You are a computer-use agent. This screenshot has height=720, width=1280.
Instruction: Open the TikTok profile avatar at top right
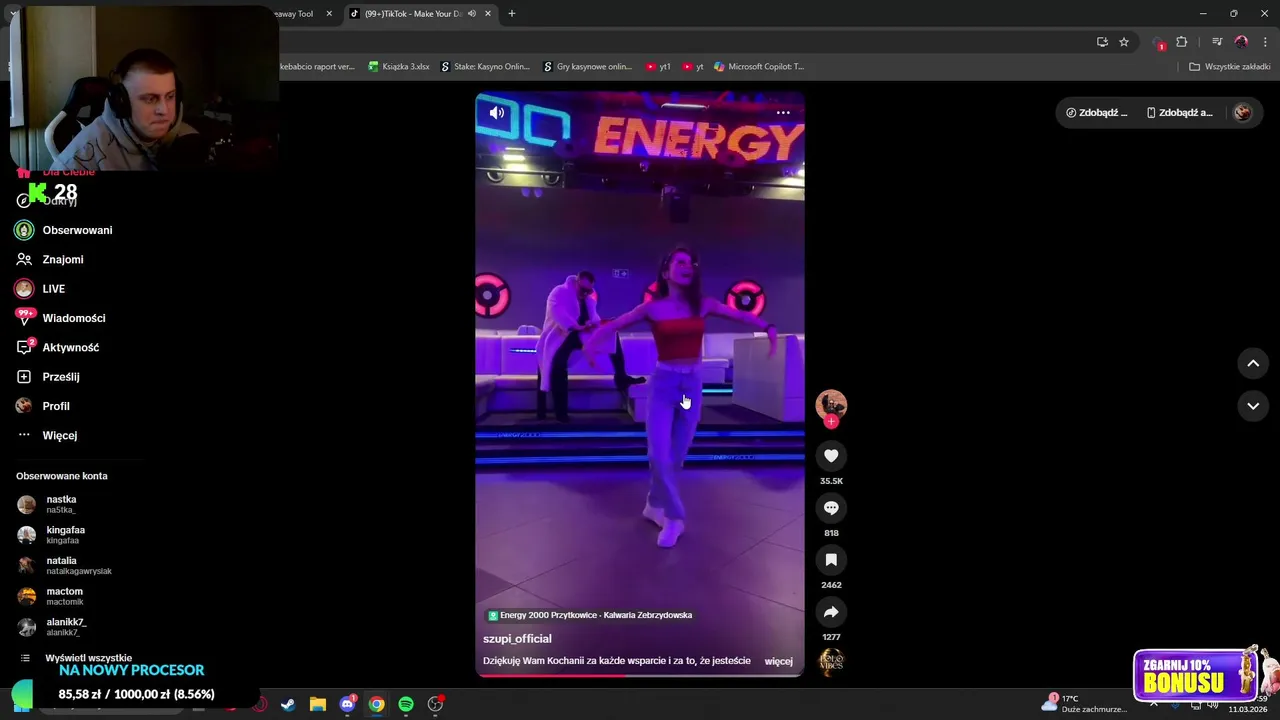[x=1242, y=113]
